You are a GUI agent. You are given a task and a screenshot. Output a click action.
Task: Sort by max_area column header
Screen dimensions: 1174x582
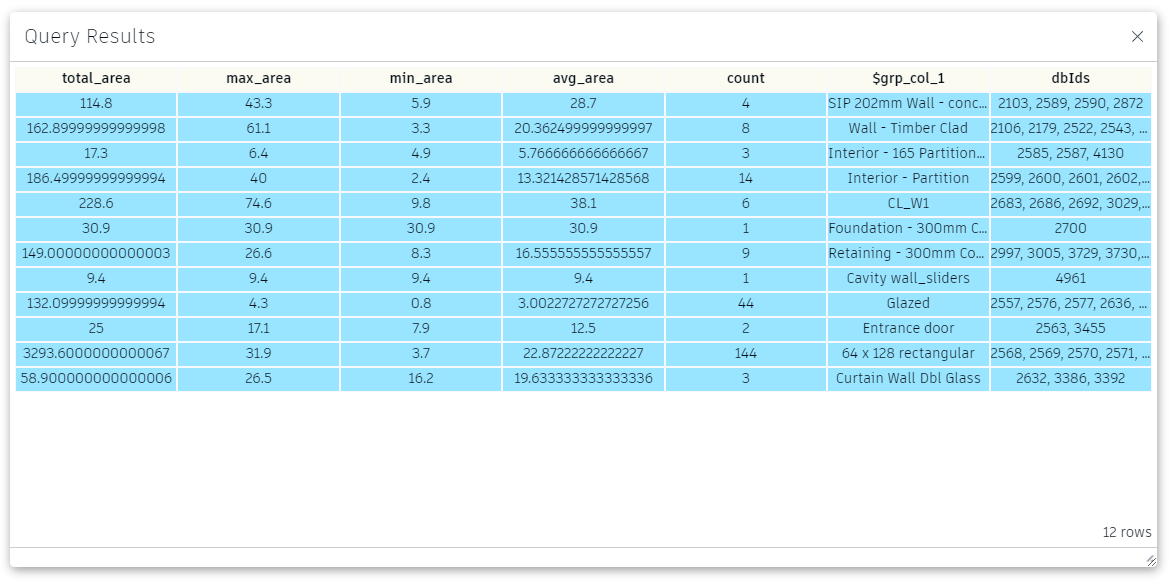258,78
